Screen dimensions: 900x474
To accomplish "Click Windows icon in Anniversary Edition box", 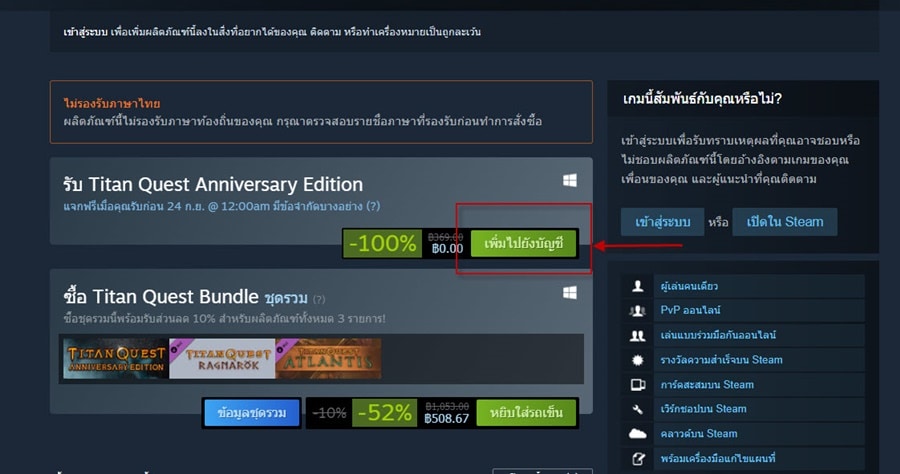I will [569, 181].
